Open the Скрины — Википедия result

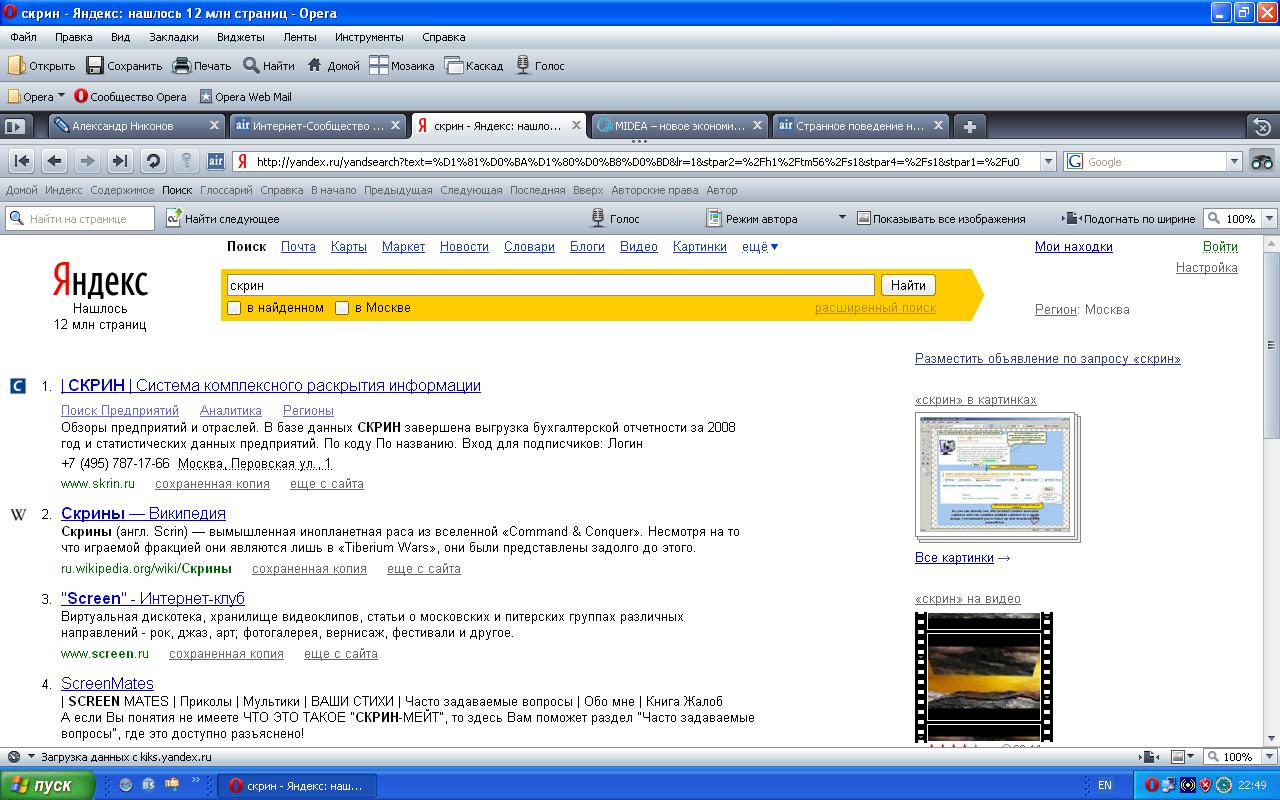(x=143, y=514)
